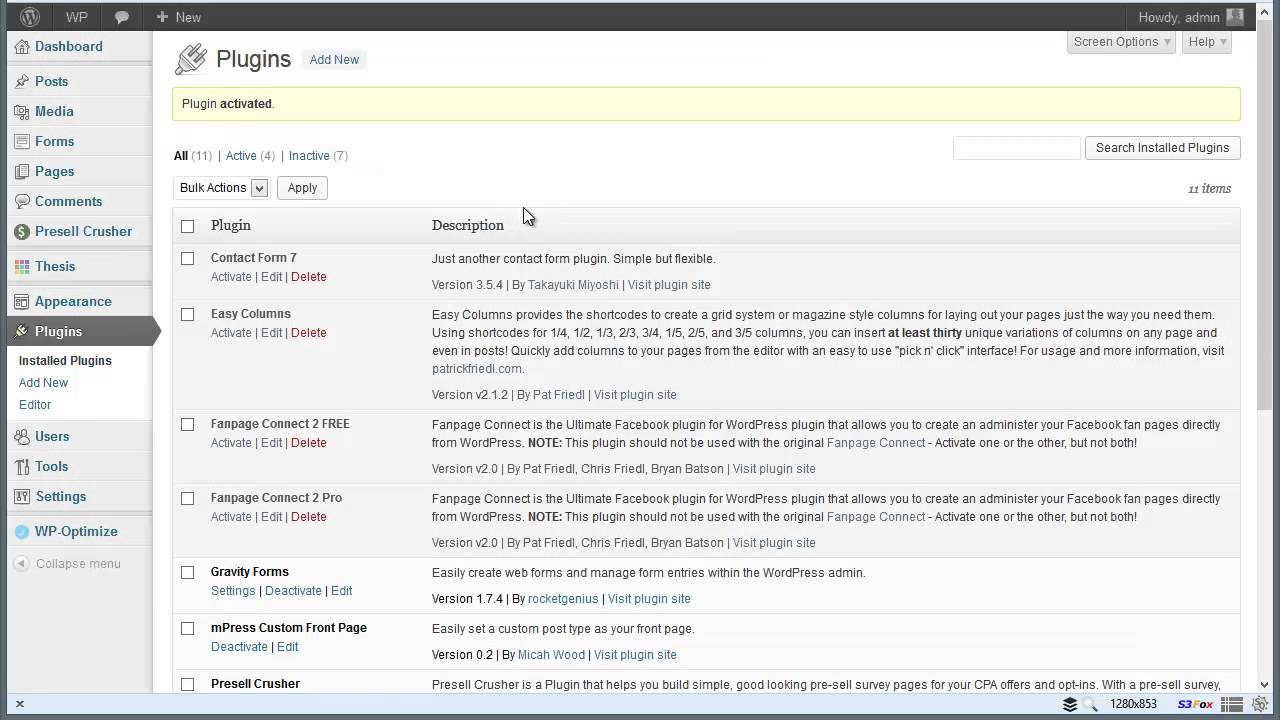This screenshot has width=1280, height=720.
Task: Show All plugins filter
Action: pyautogui.click(x=181, y=156)
